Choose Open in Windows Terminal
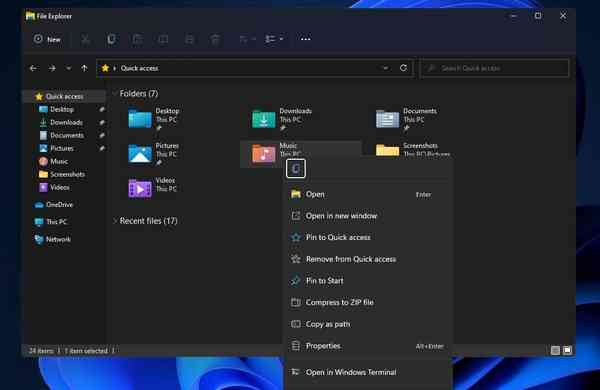The width and height of the screenshot is (600, 390). coord(368,372)
